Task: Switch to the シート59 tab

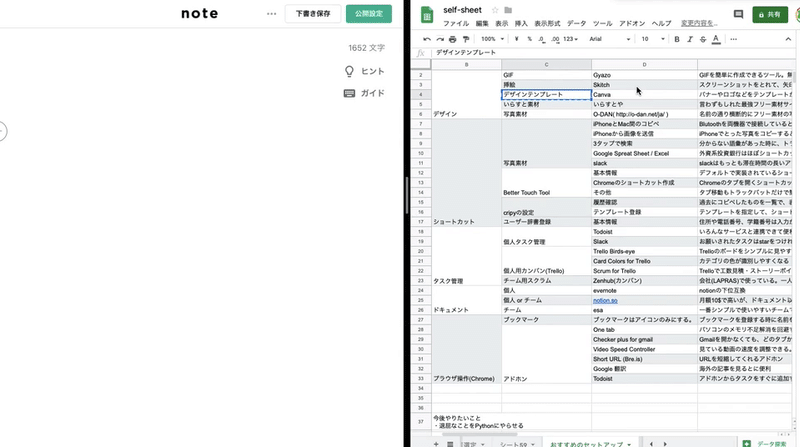Action: tap(513, 444)
